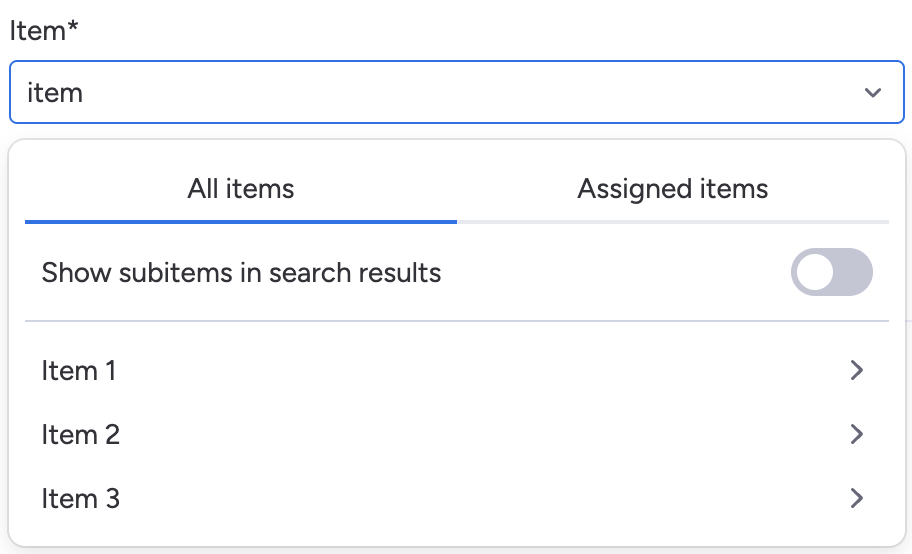Open Item 2 using its right arrow
This screenshot has width=912, height=554.
[856, 434]
